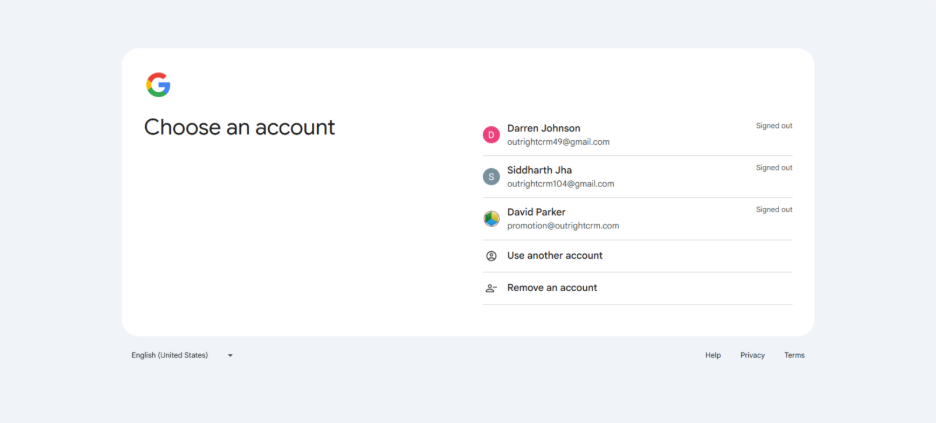Click the "Choose an account" heading
Viewport: 936px width, 423px height.
239,127
